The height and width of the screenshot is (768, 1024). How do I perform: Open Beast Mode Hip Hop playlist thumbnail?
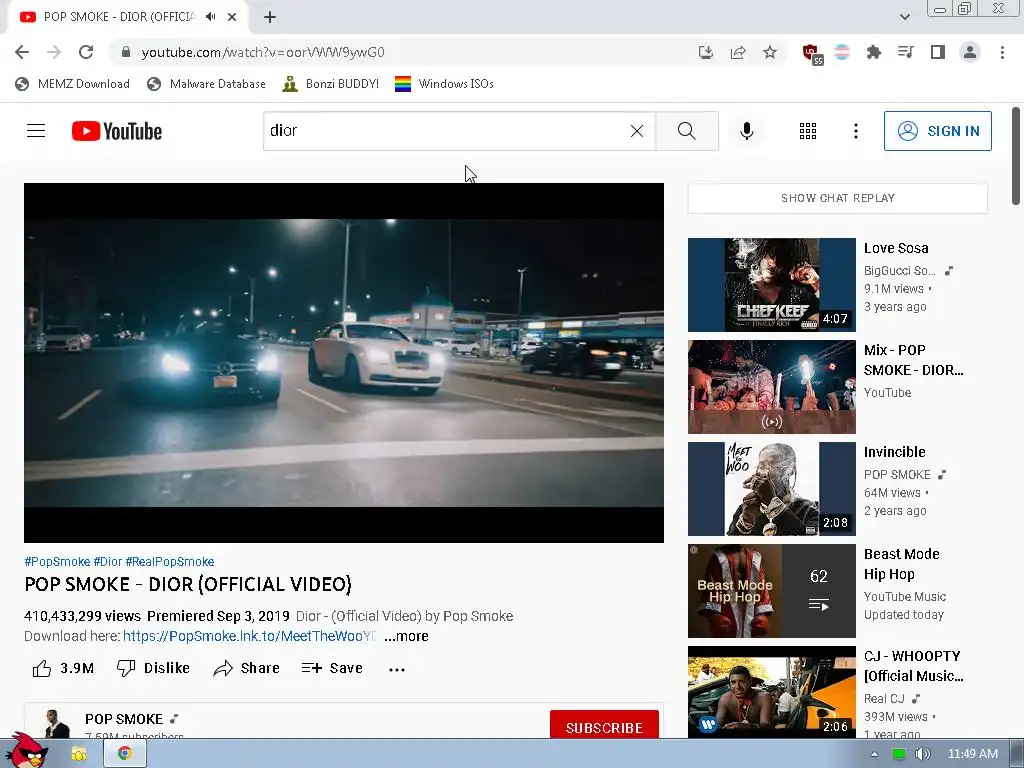click(771, 590)
